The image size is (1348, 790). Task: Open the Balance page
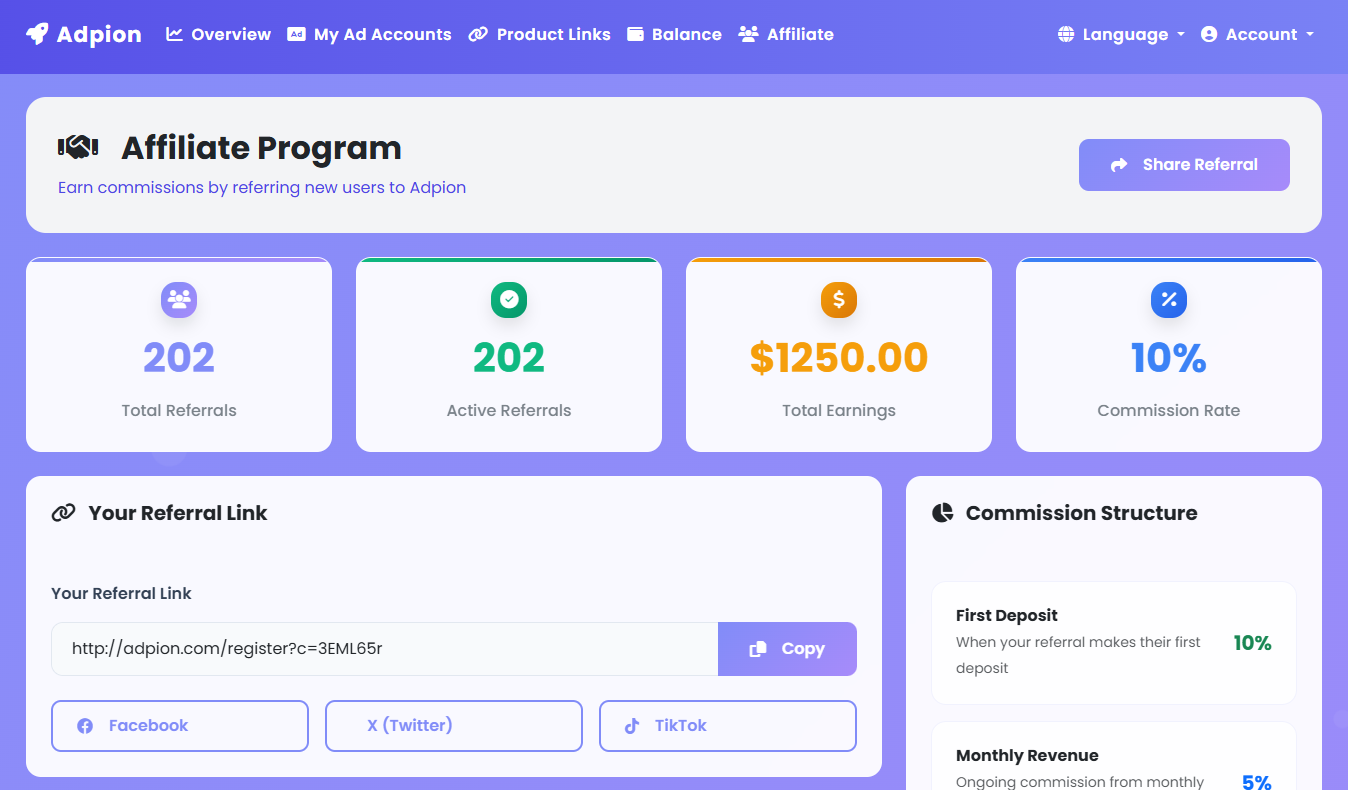674,34
